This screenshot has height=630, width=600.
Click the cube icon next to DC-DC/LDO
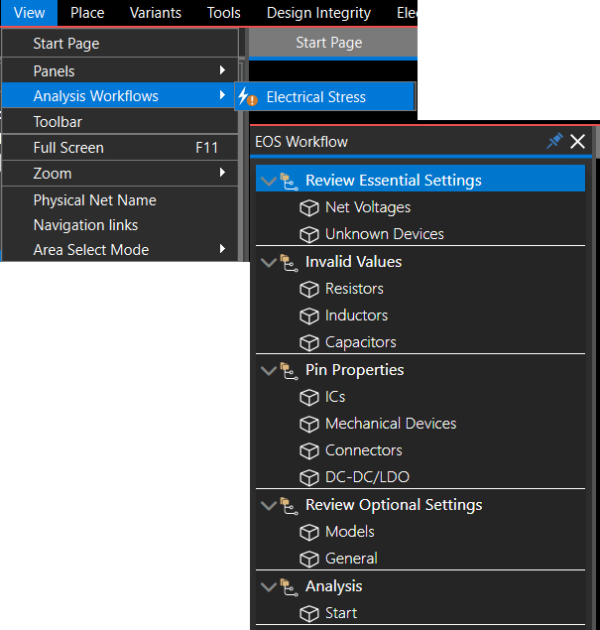click(x=309, y=477)
